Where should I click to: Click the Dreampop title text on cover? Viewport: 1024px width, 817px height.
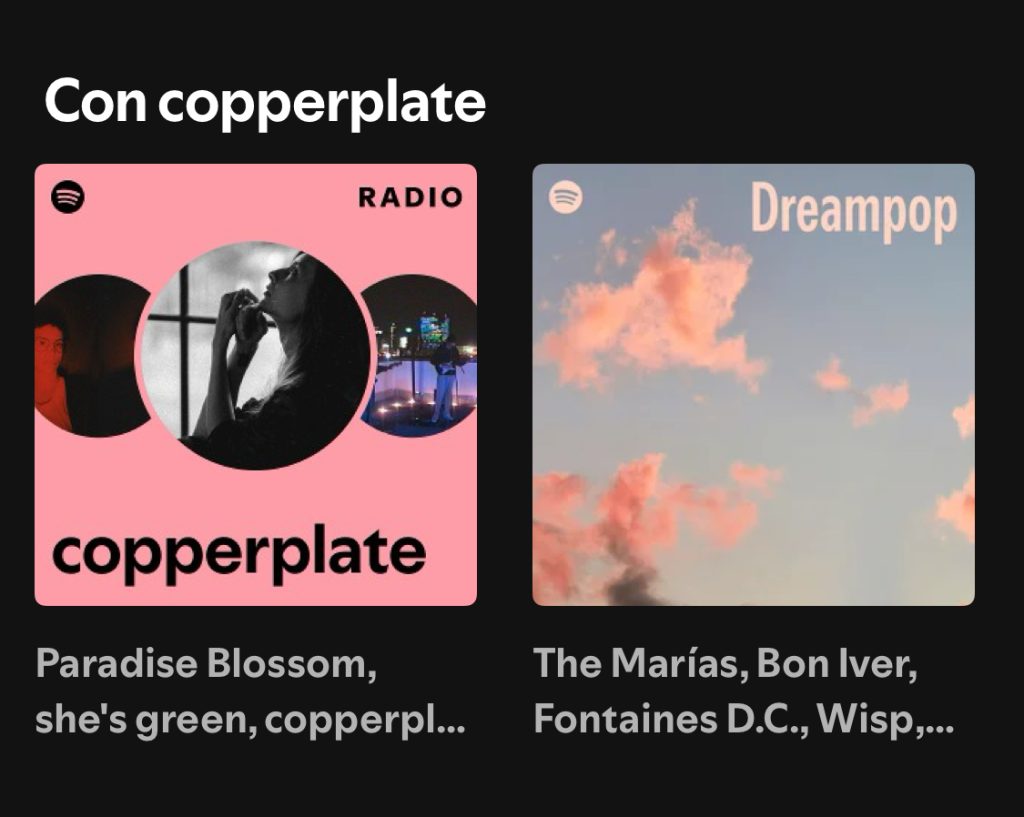click(x=854, y=211)
